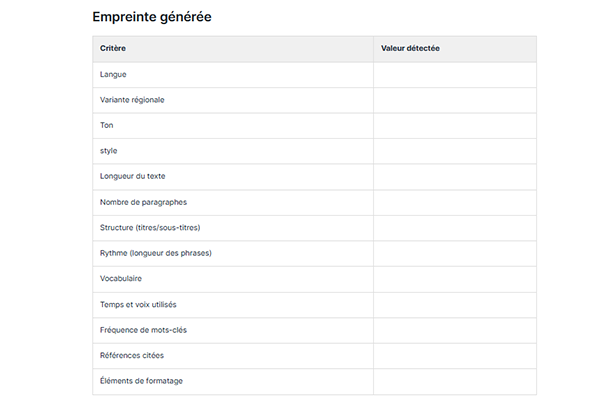Click the 'Nombre de paragraphes' criterion

(x=143, y=202)
